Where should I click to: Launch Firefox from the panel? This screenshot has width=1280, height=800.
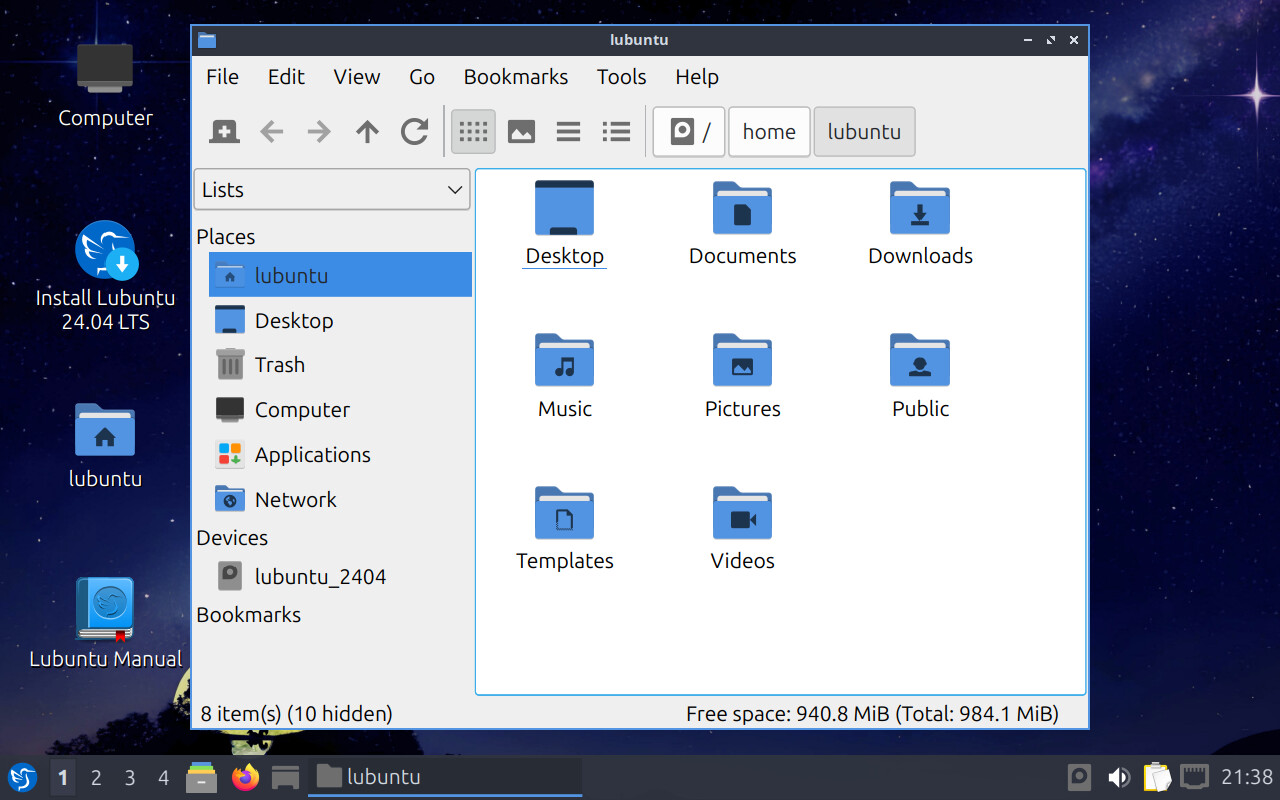point(244,777)
